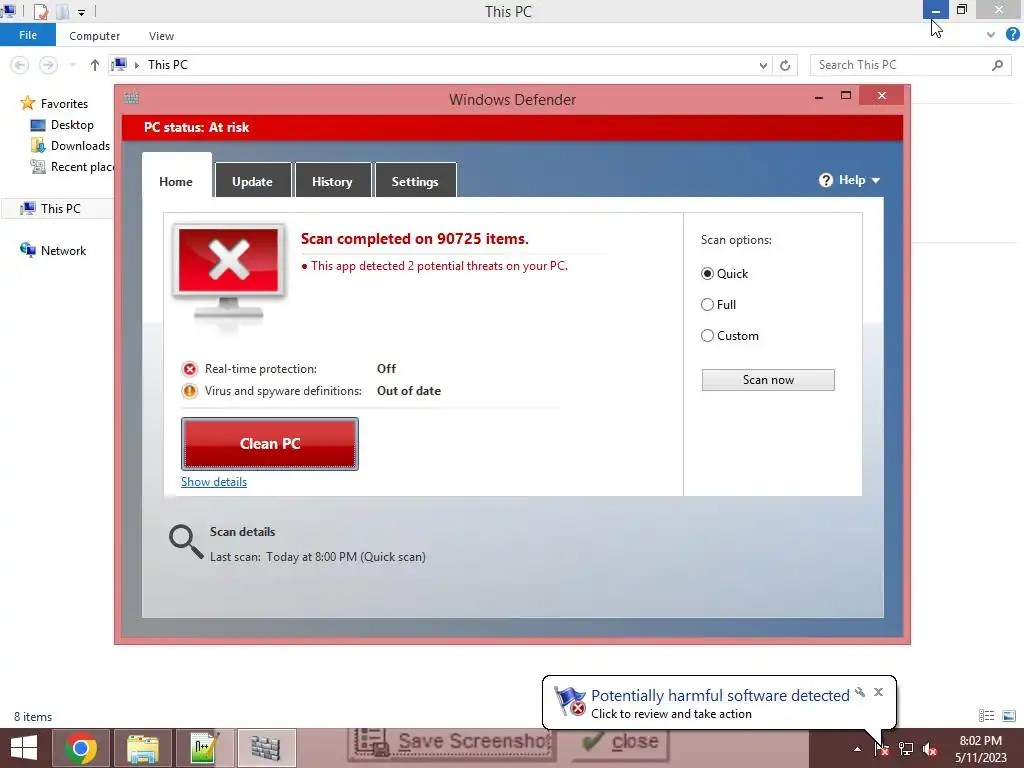Open Windows Defender taskbar icon
Image resolution: width=1024 pixels, height=768 pixels.
[266, 748]
